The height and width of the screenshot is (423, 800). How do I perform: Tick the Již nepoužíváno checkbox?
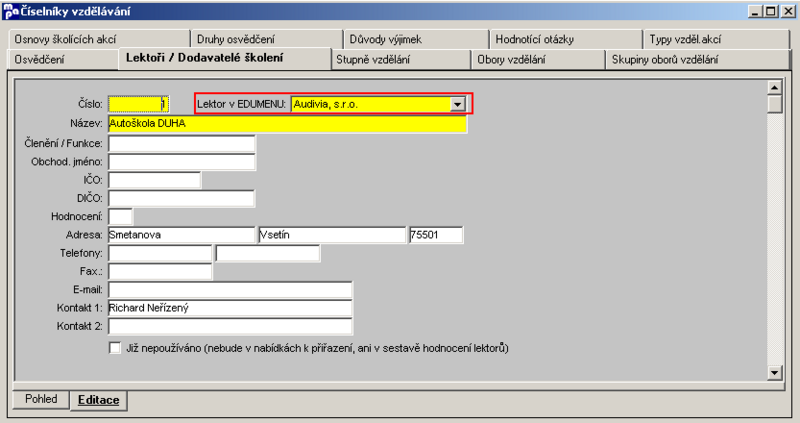pos(115,348)
